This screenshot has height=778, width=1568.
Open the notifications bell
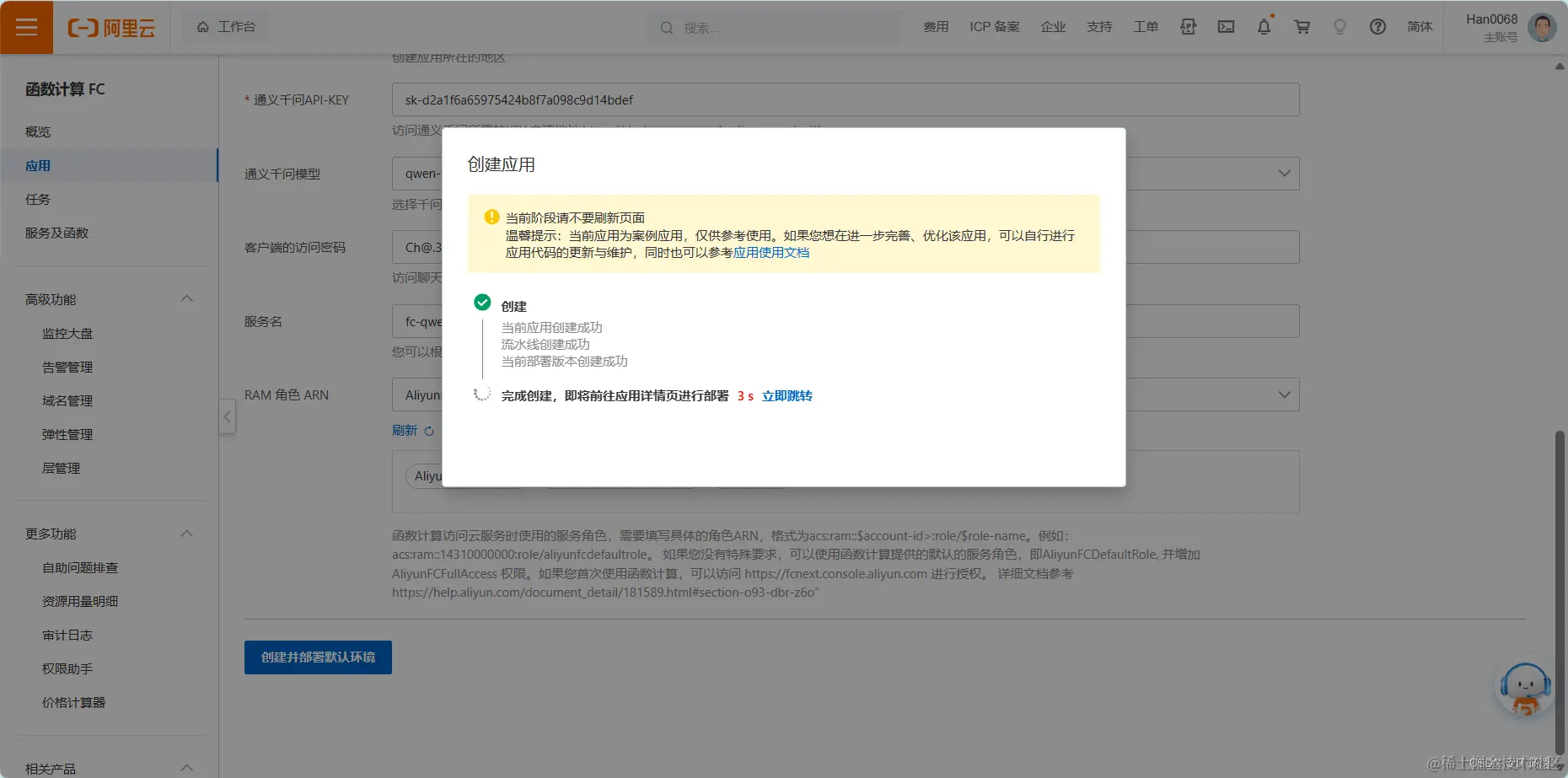click(1264, 26)
